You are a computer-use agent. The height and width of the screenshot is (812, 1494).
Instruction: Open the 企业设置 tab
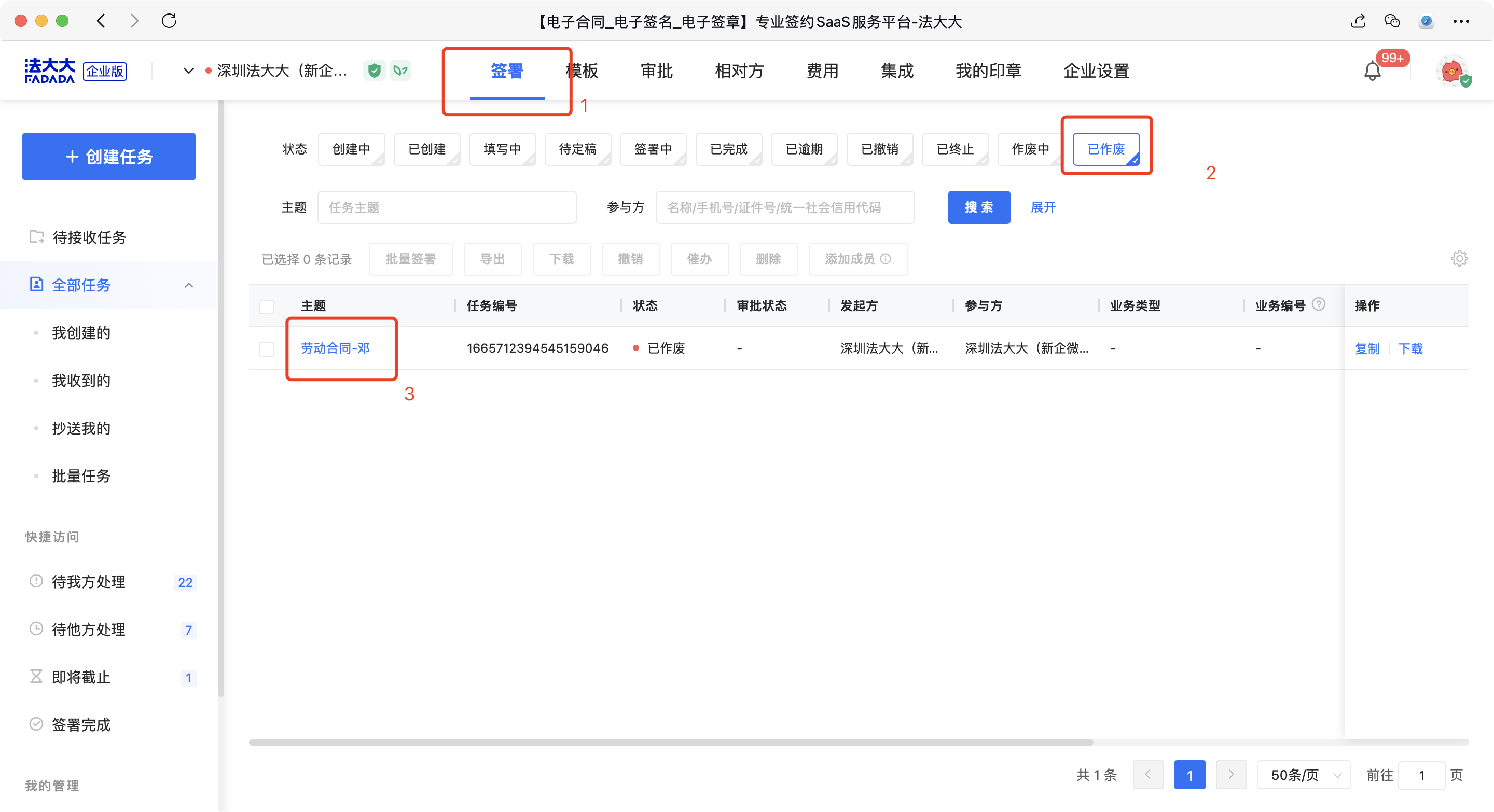click(1096, 71)
